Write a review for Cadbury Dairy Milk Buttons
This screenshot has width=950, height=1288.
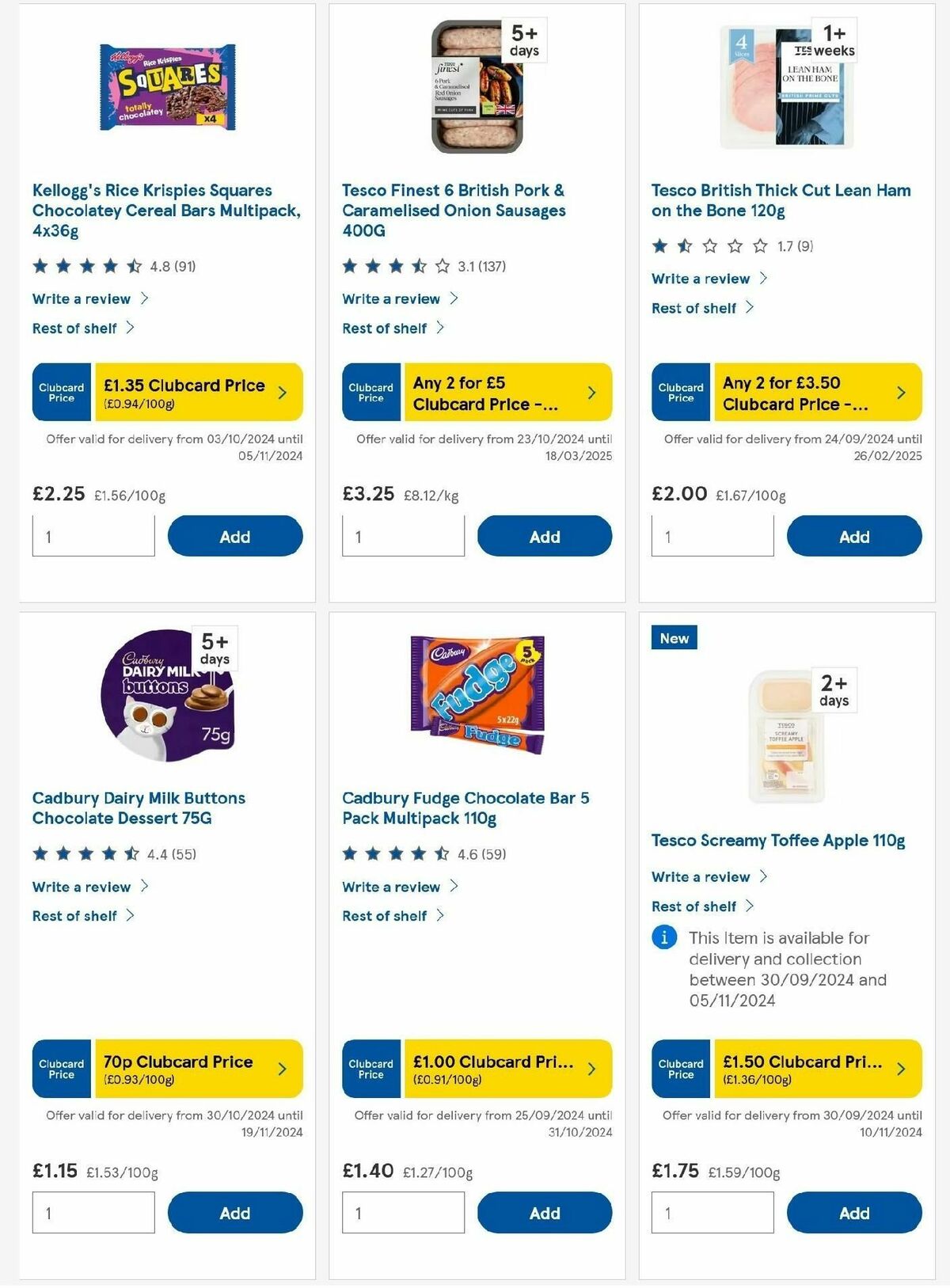(x=82, y=887)
